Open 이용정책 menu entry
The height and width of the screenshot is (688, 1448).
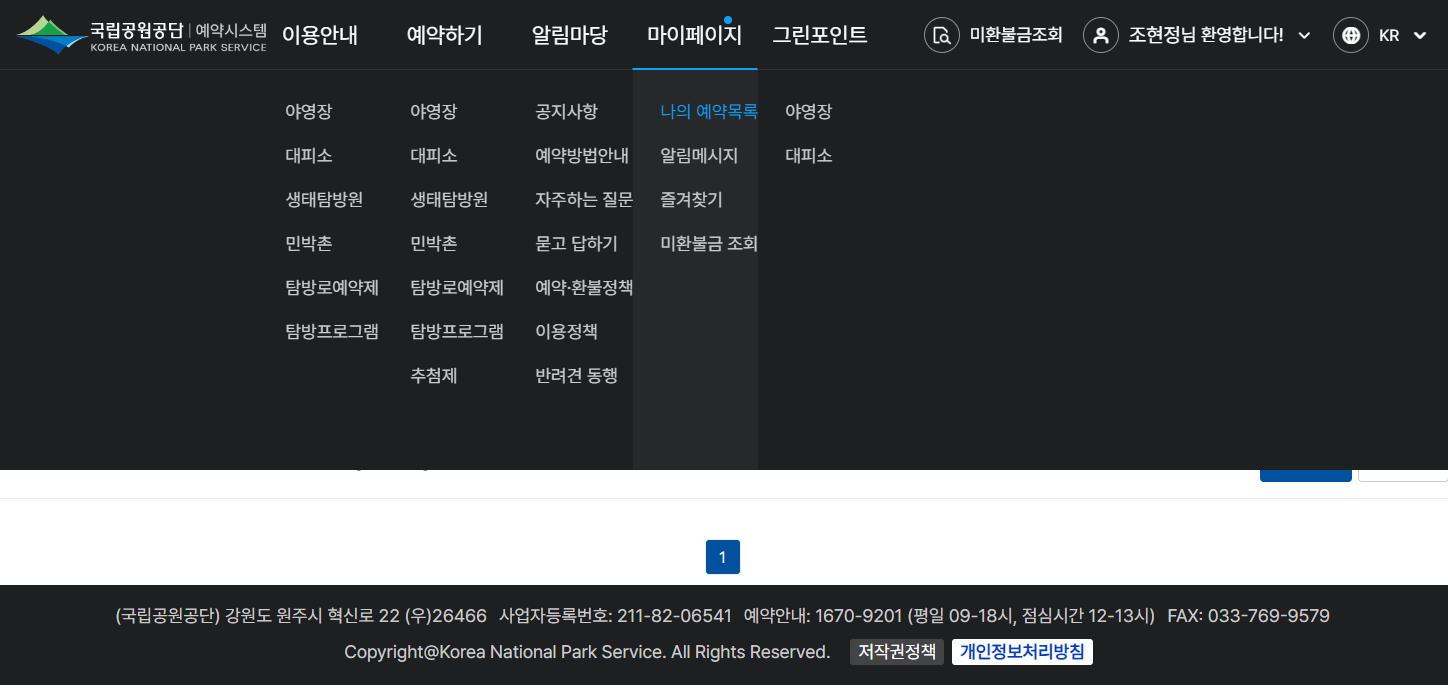(566, 332)
